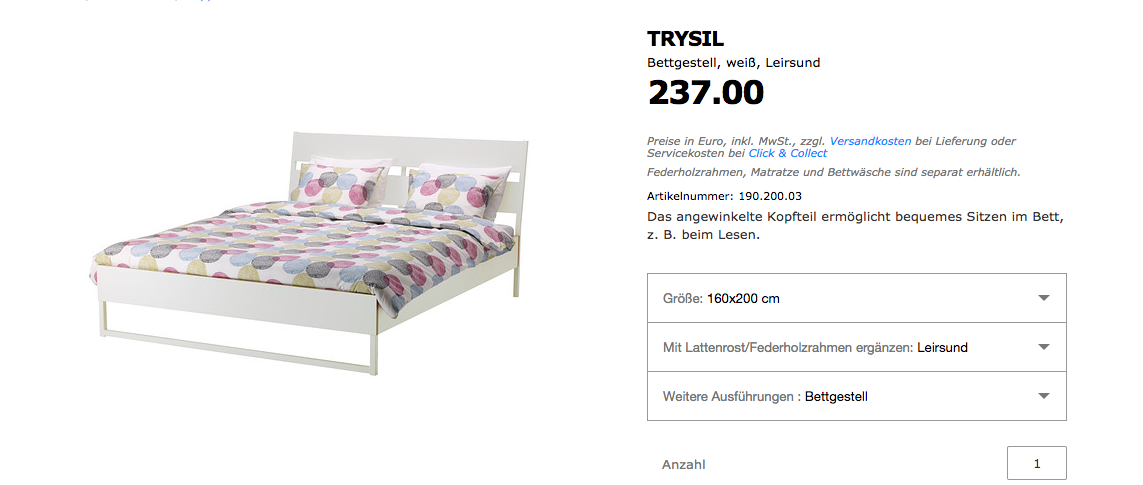The image size is (1143, 485).
Task: Click the Bettgestell, weiß, Leirsund subtitle
Action: click(x=734, y=63)
